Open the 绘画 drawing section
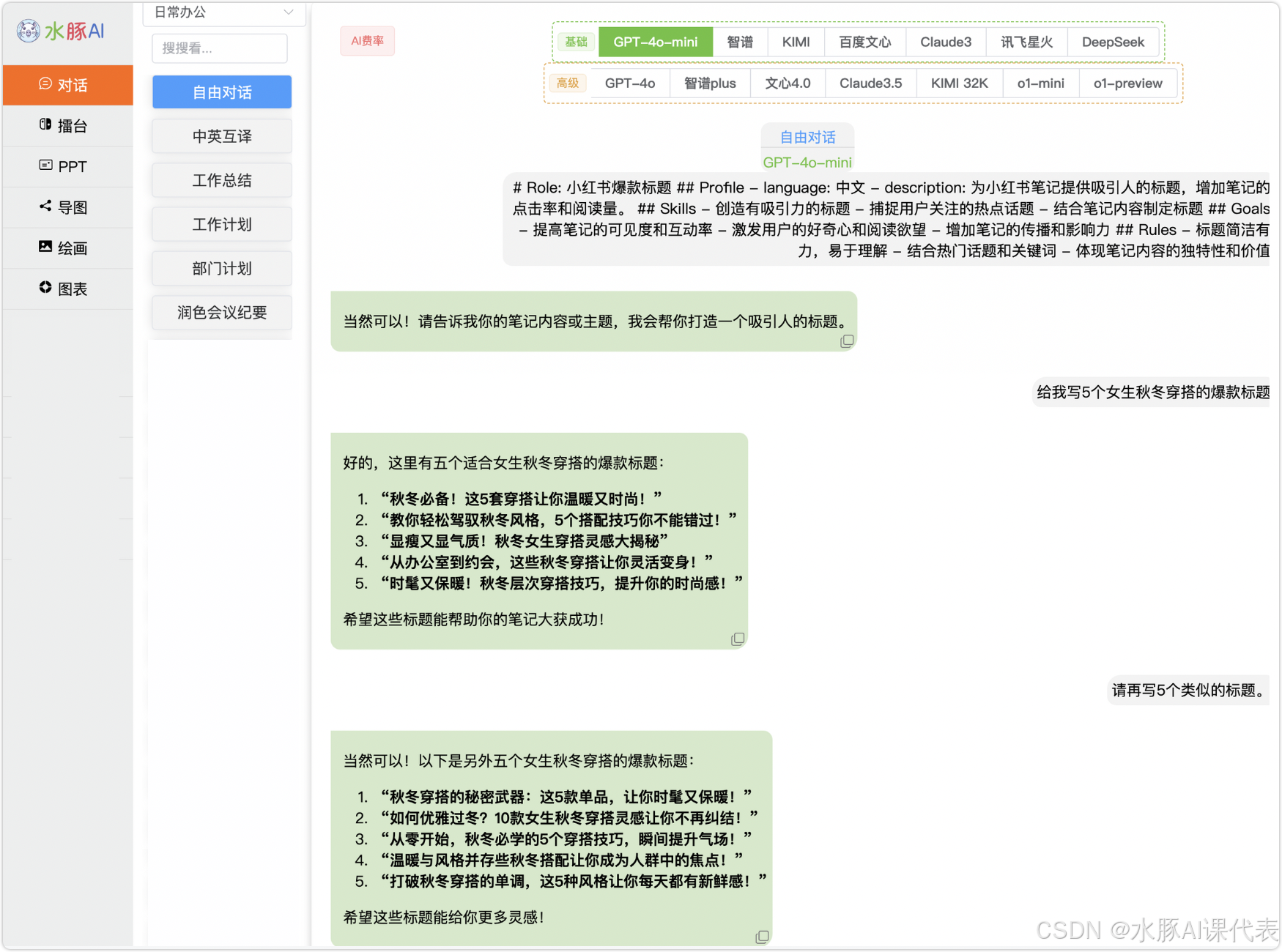 coord(67,248)
